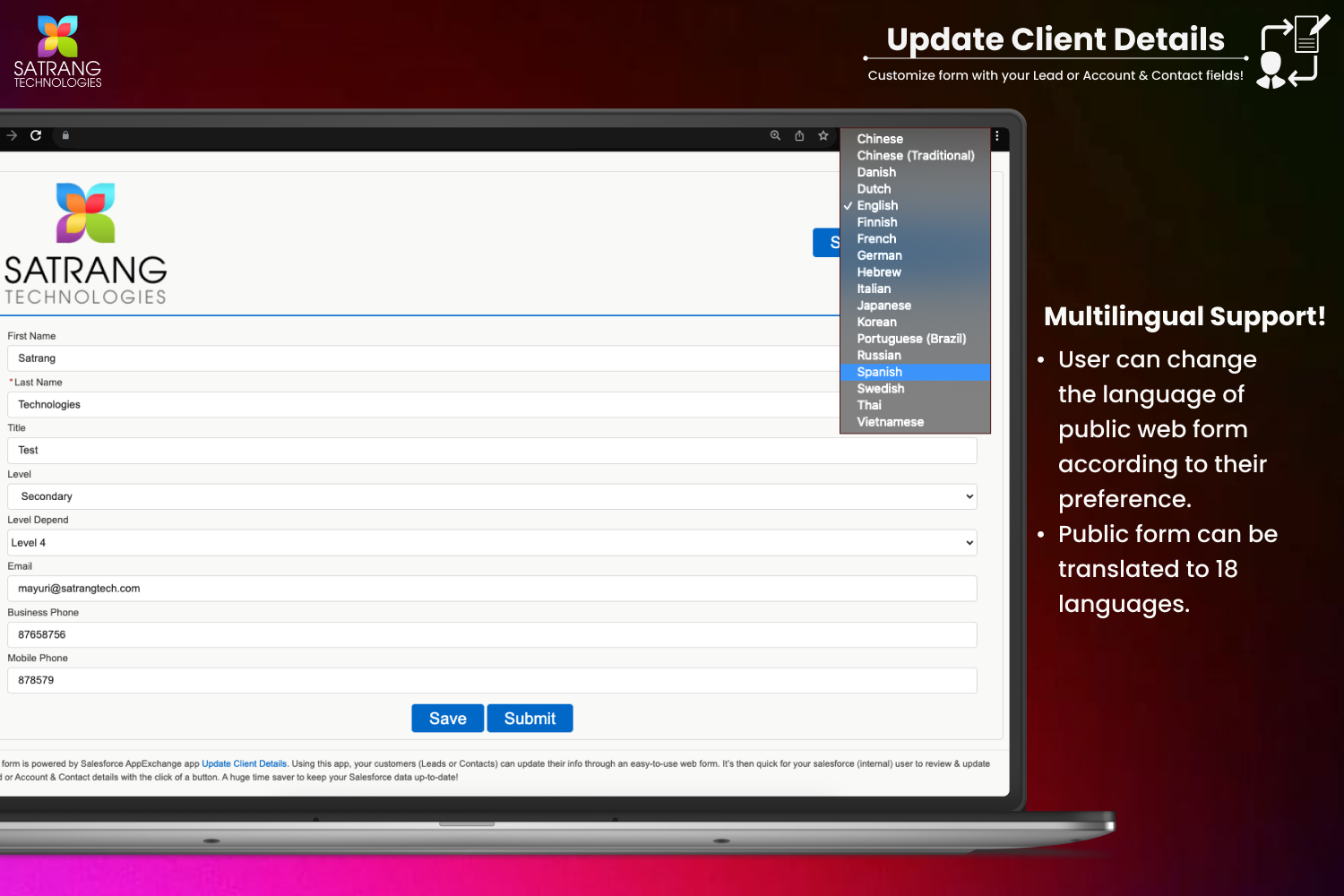Click the Satrang logo in the form header
The width and height of the screenshot is (1344, 896).
pyautogui.click(x=85, y=245)
